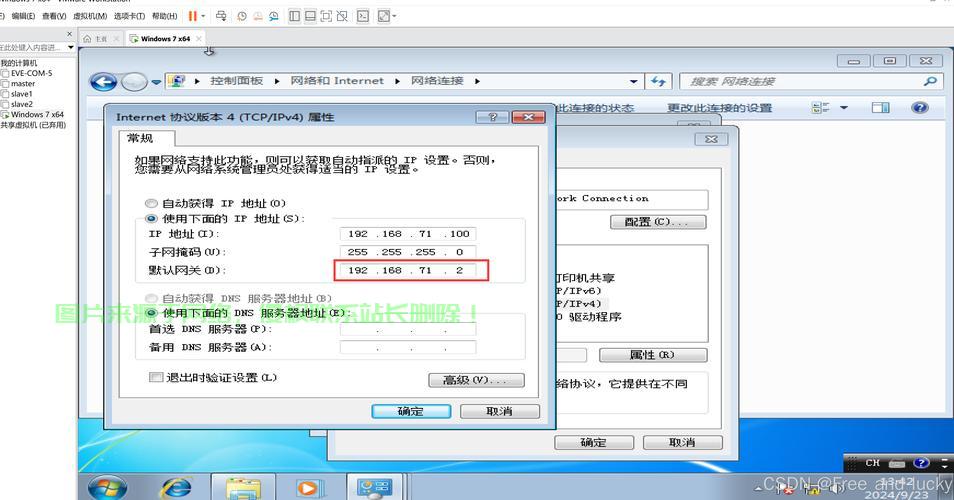Click the explorer Forward arrow button
The width and height of the screenshot is (954, 500).
tap(133, 82)
